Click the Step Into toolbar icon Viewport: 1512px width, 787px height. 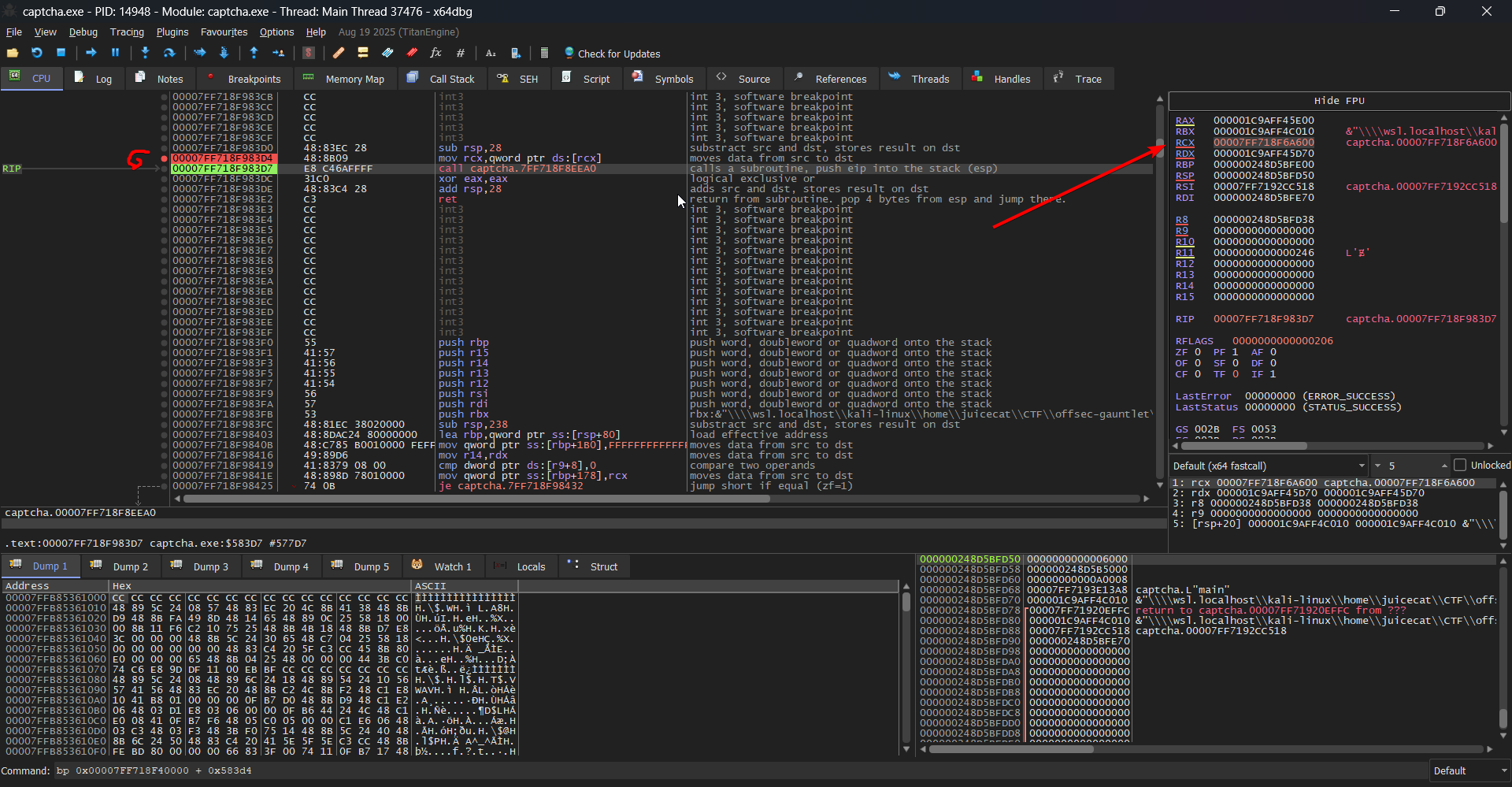click(x=145, y=53)
